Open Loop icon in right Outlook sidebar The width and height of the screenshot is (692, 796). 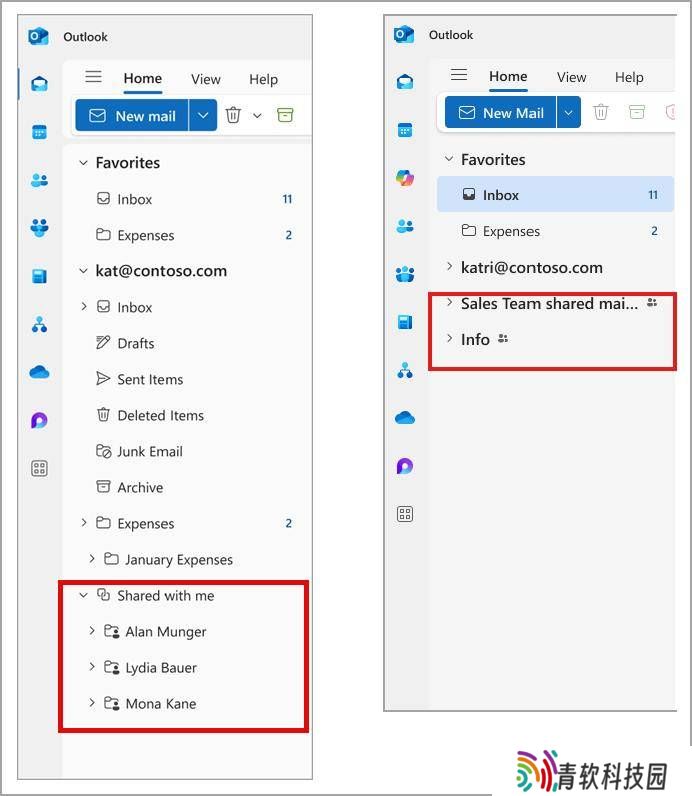[405, 466]
